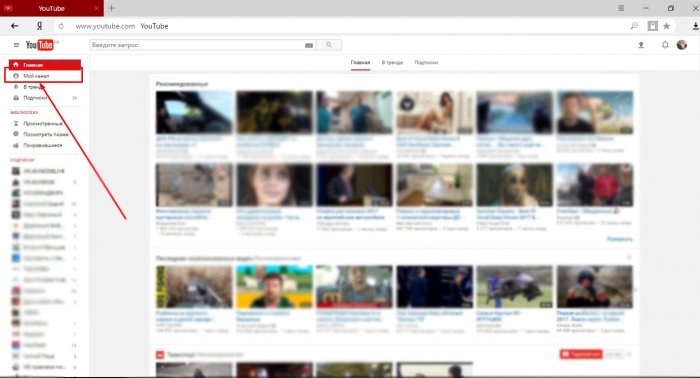Click the 'Показать' link under recommendations
Screen dimensions: 700x378
click(620, 239)
